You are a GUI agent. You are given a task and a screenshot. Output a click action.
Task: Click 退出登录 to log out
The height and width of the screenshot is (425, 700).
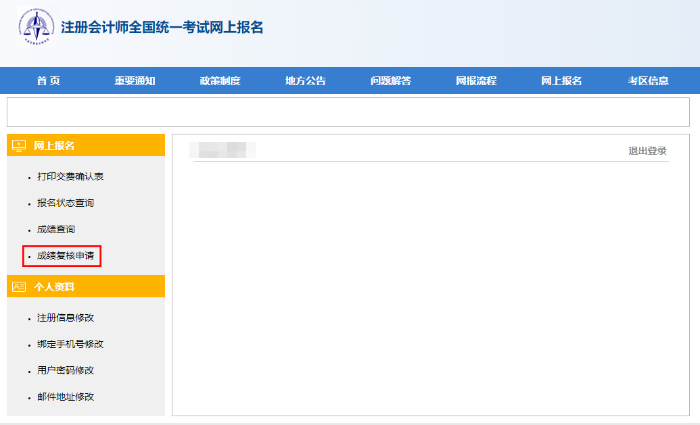(647, 151)
